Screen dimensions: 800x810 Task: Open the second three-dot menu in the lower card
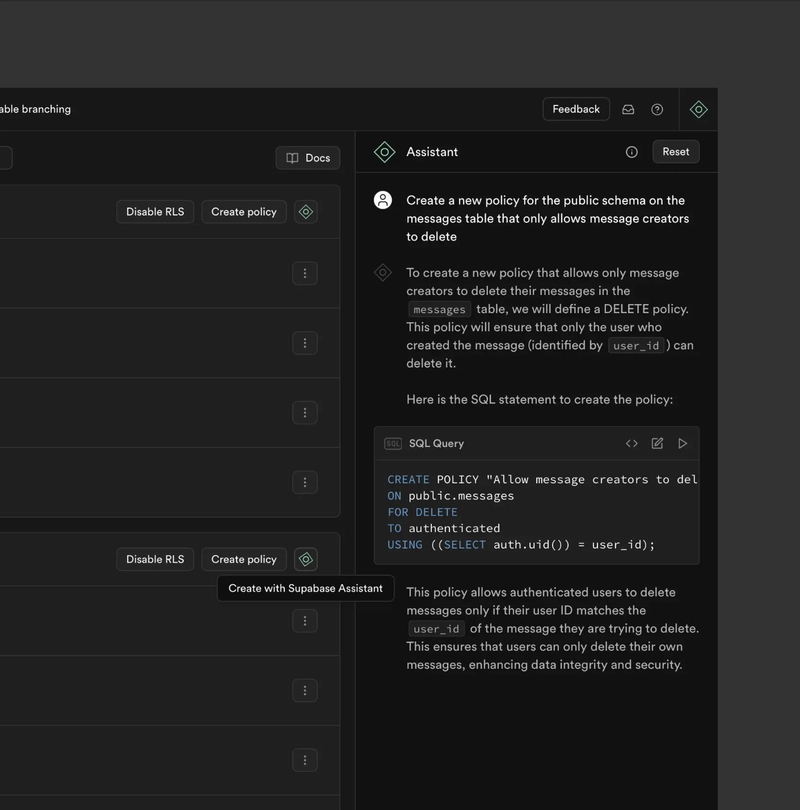305,691
